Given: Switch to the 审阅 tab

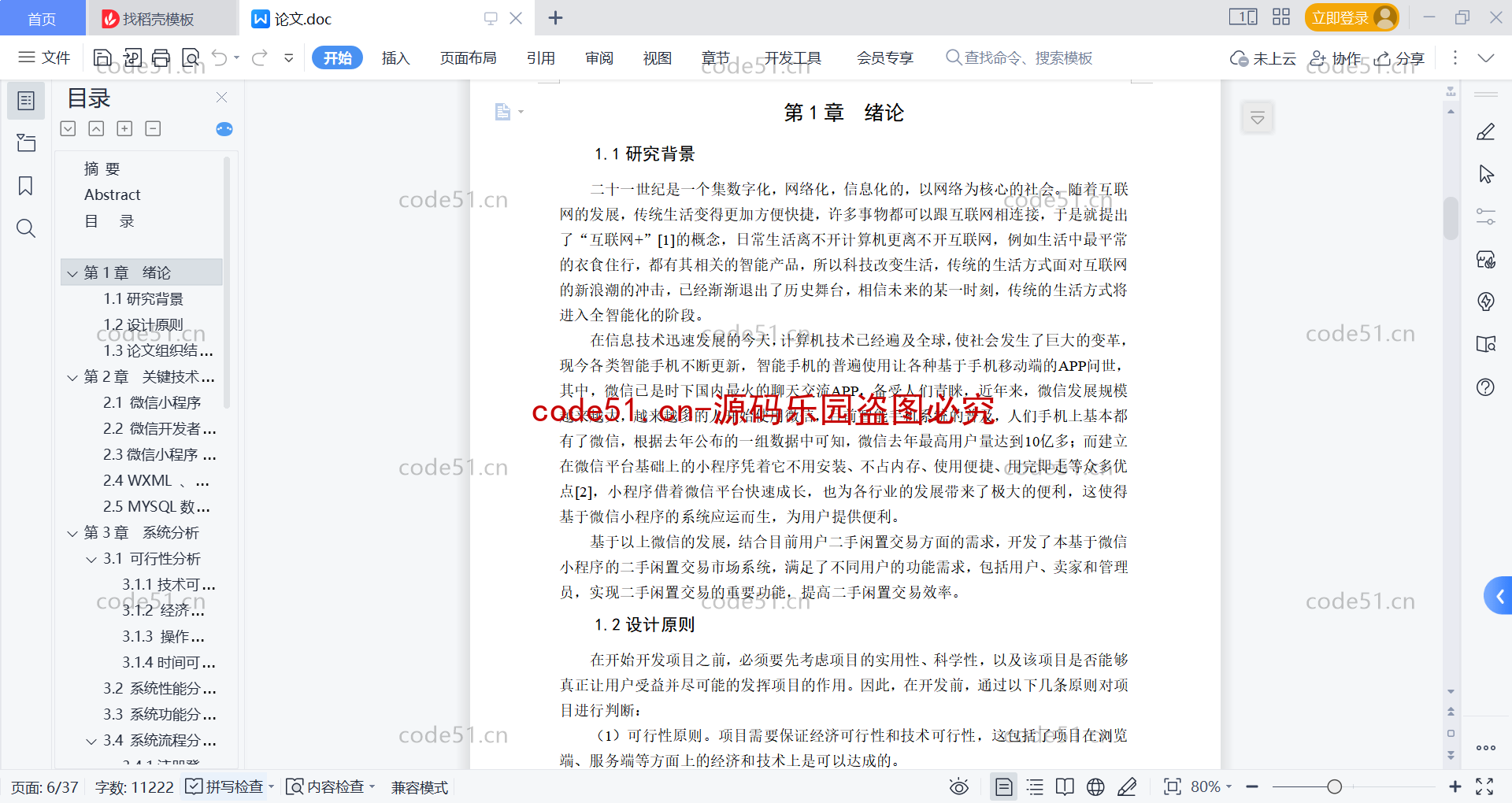Looking at the screenshot, I should 599,57.
